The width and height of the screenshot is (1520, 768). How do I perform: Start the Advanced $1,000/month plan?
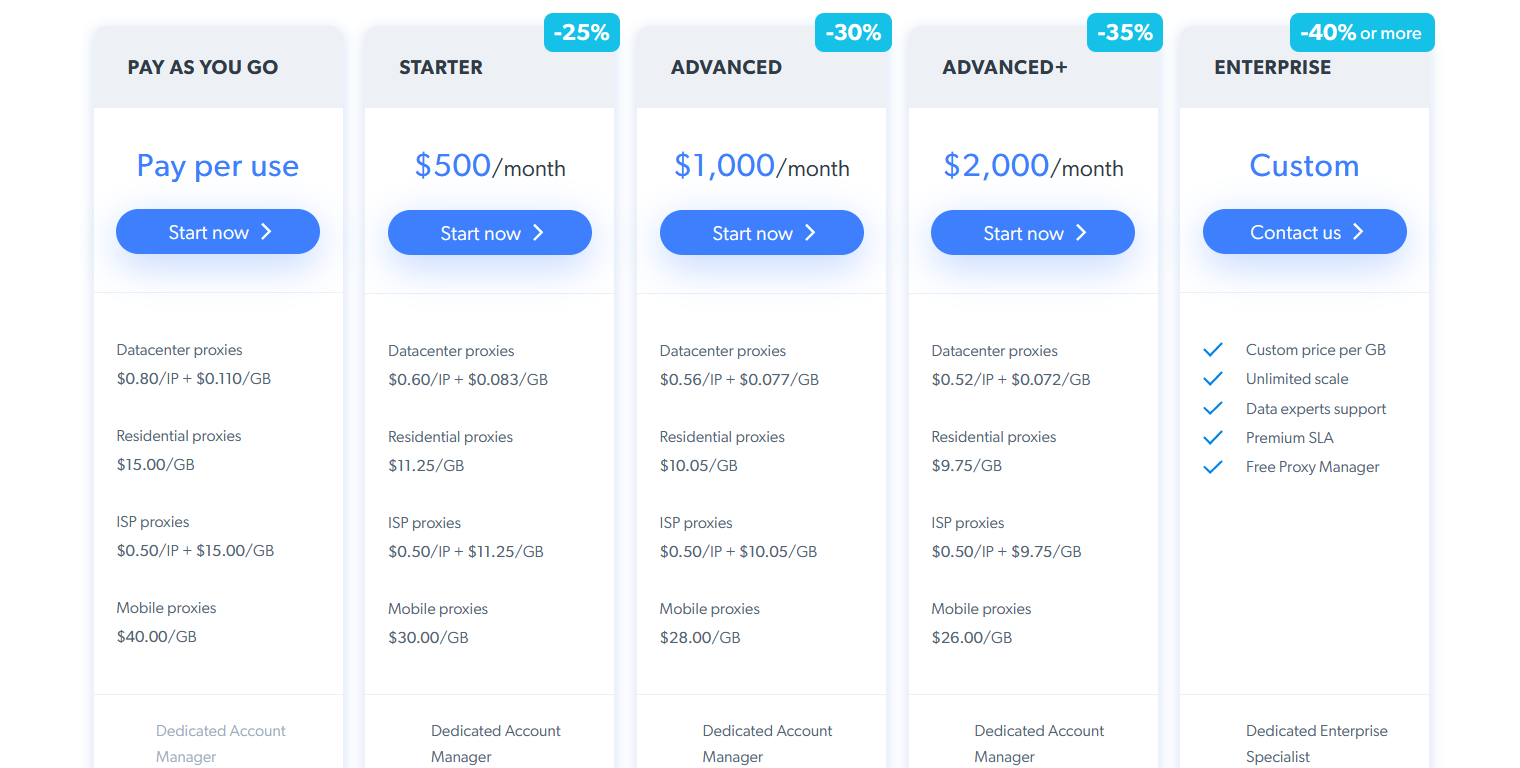coord(762,233)
